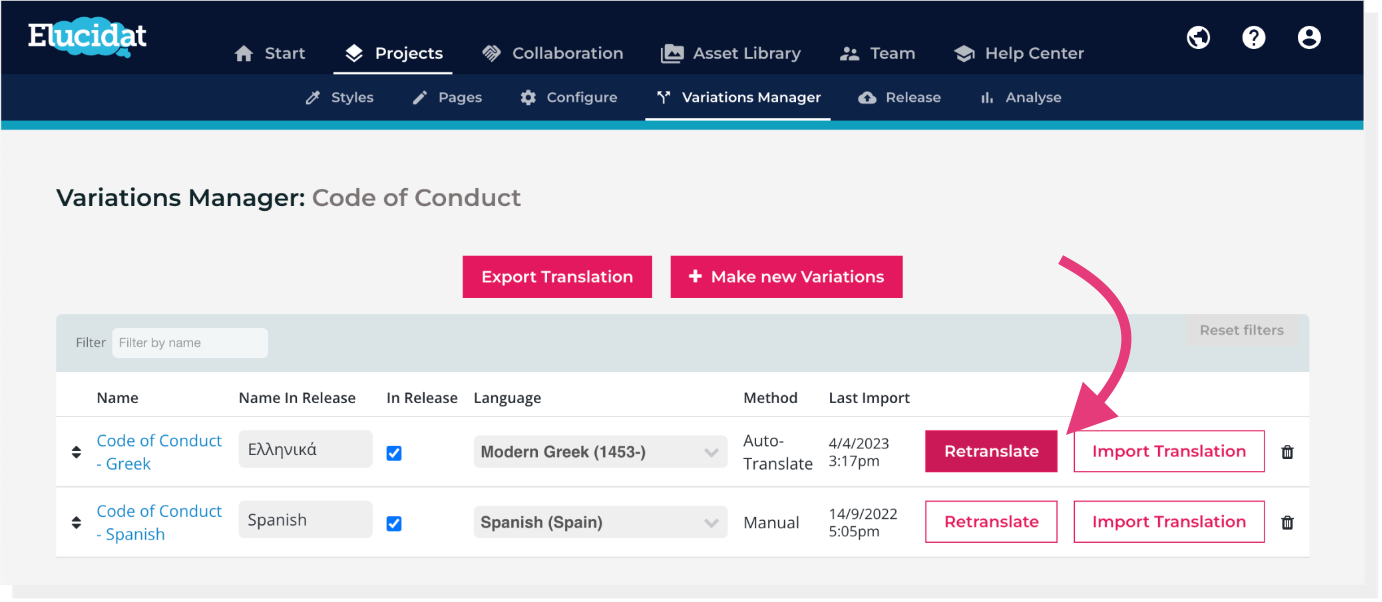This screenshot has width=1382, height=602.
Task: Click the Reset filters button
Action: 1241,331
